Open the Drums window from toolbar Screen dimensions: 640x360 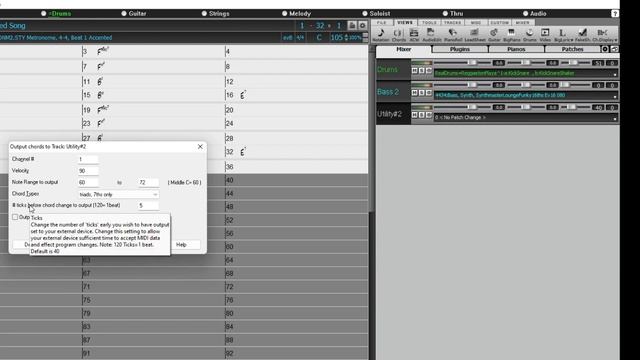point(529,35)
